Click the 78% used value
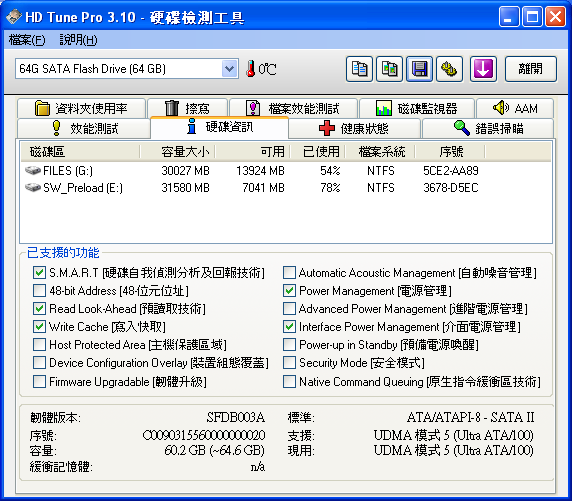The width and height of the screenshot is (572, 501). pyautogui.click(x=330, y=188)
